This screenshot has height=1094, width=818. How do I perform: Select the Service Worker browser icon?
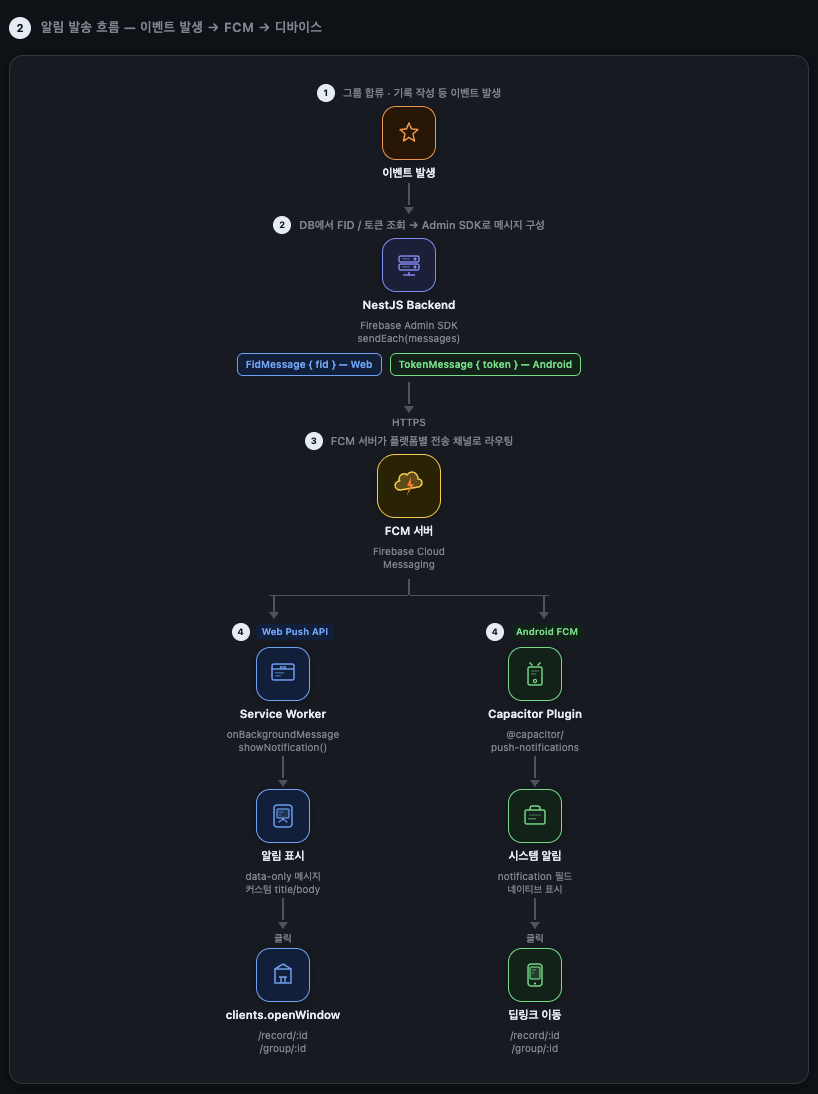[283, 674]
